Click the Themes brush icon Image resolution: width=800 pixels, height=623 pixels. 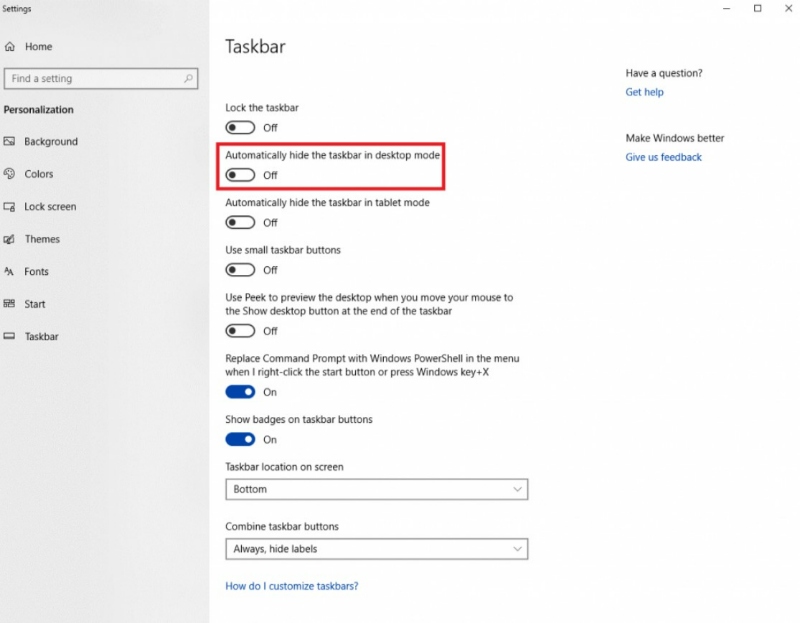[9, 239]
